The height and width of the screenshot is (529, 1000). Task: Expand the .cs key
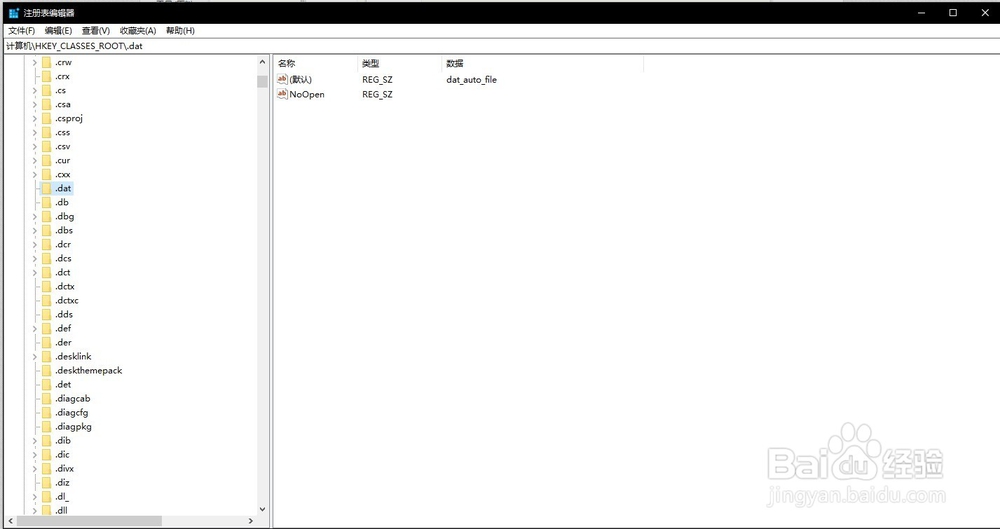coord(34,91)
